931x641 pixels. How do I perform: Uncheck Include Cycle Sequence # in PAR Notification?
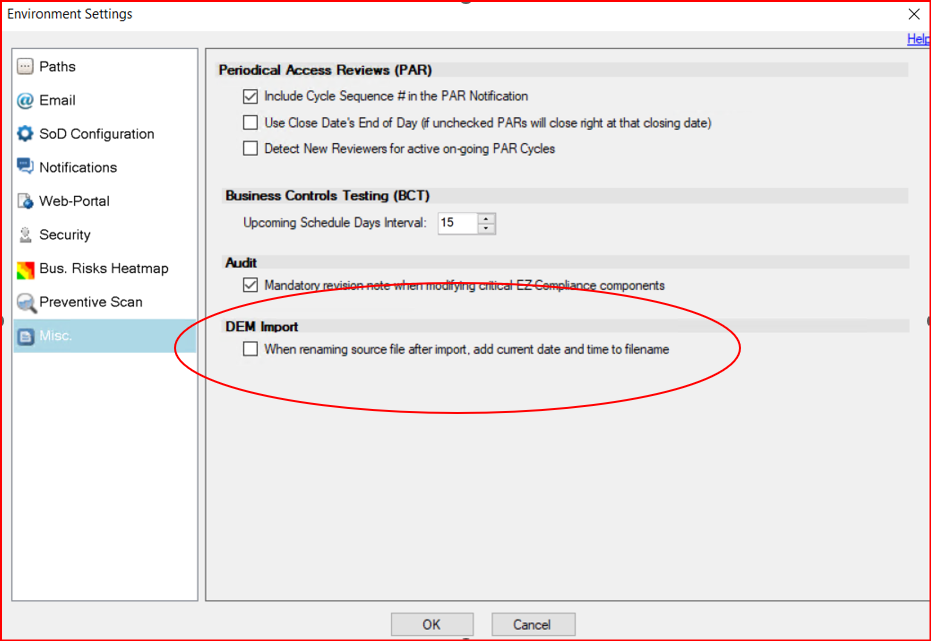(x=250, y=97)
